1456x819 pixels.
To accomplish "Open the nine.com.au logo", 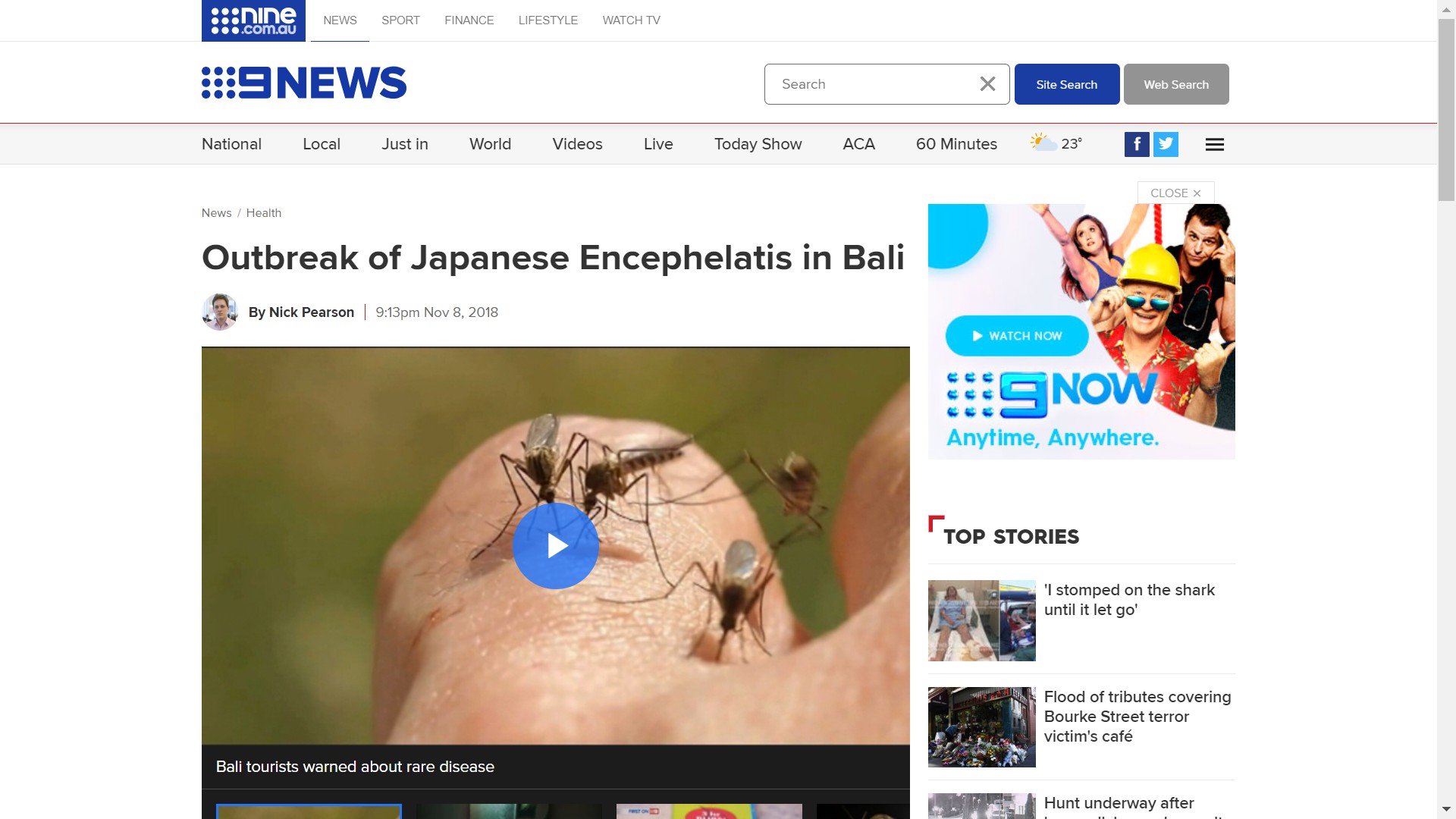I will coord(253,20).
